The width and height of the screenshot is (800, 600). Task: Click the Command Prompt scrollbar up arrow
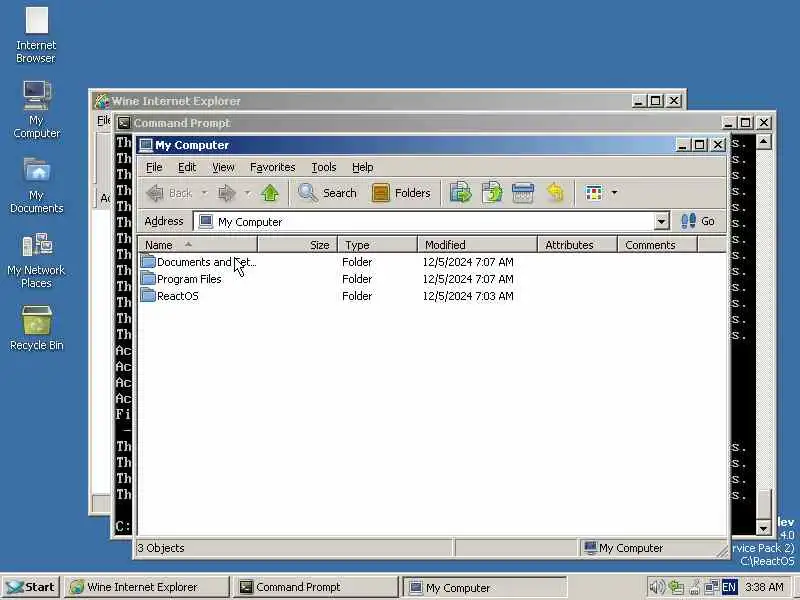coord(763,141)
